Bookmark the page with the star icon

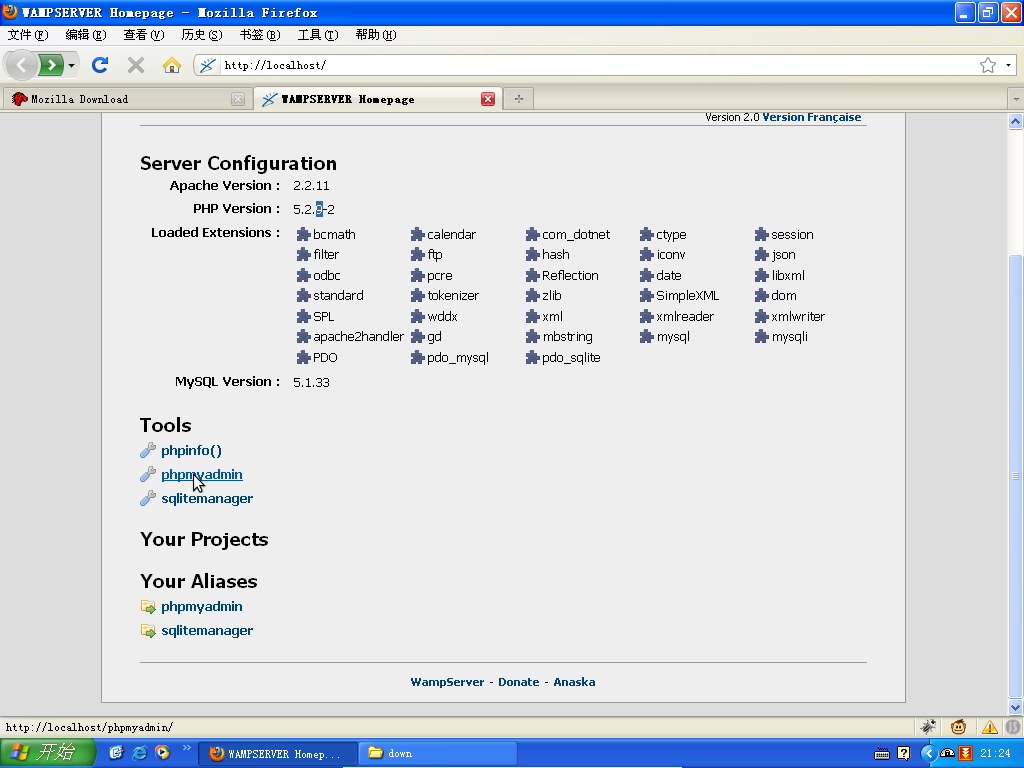(987, 65)
